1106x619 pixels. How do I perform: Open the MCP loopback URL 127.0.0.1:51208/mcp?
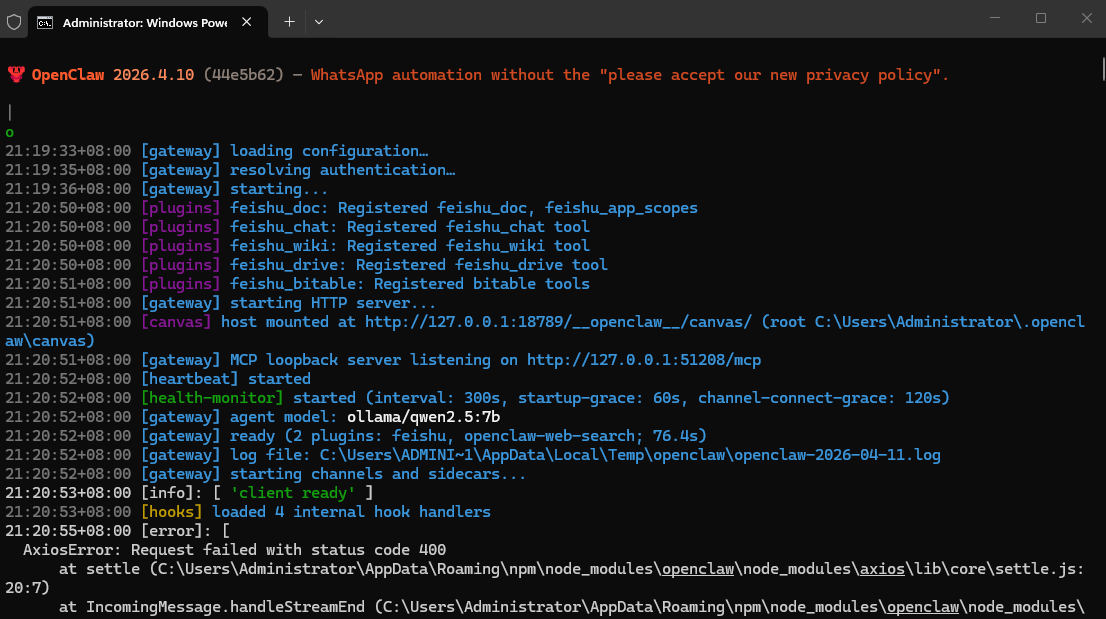(x=644, y=360)
